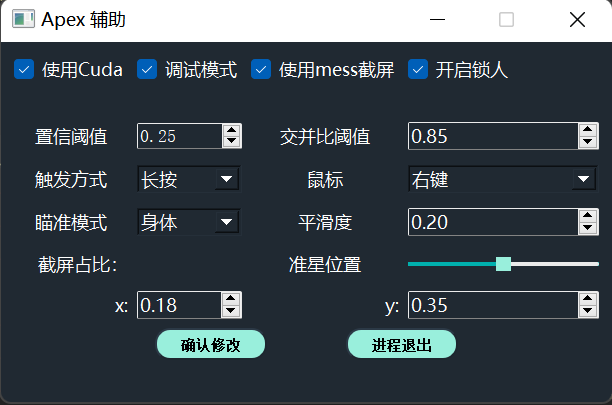Increase the y ratio with up arrow
The width and height of the screenshot is (612, 405).
click(588, 299)
